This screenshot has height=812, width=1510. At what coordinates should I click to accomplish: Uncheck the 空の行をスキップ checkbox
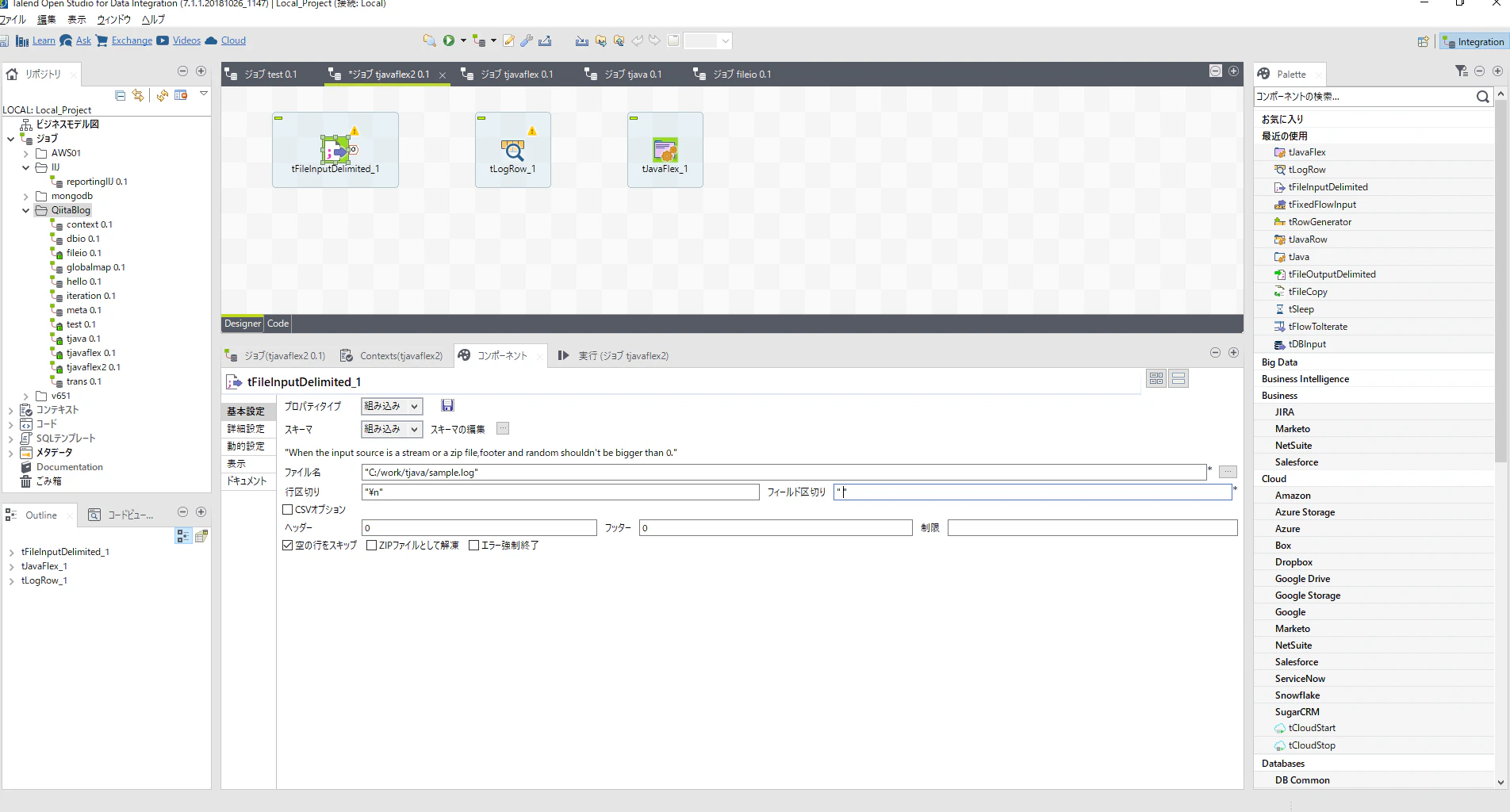click(x=288, y=546)
